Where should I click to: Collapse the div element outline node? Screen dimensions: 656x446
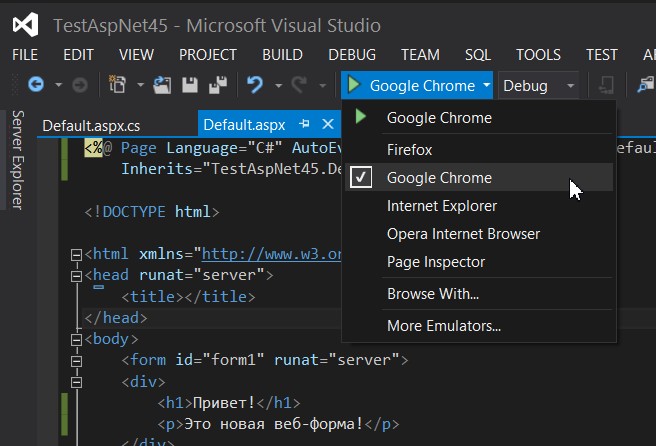pos(76,382)
